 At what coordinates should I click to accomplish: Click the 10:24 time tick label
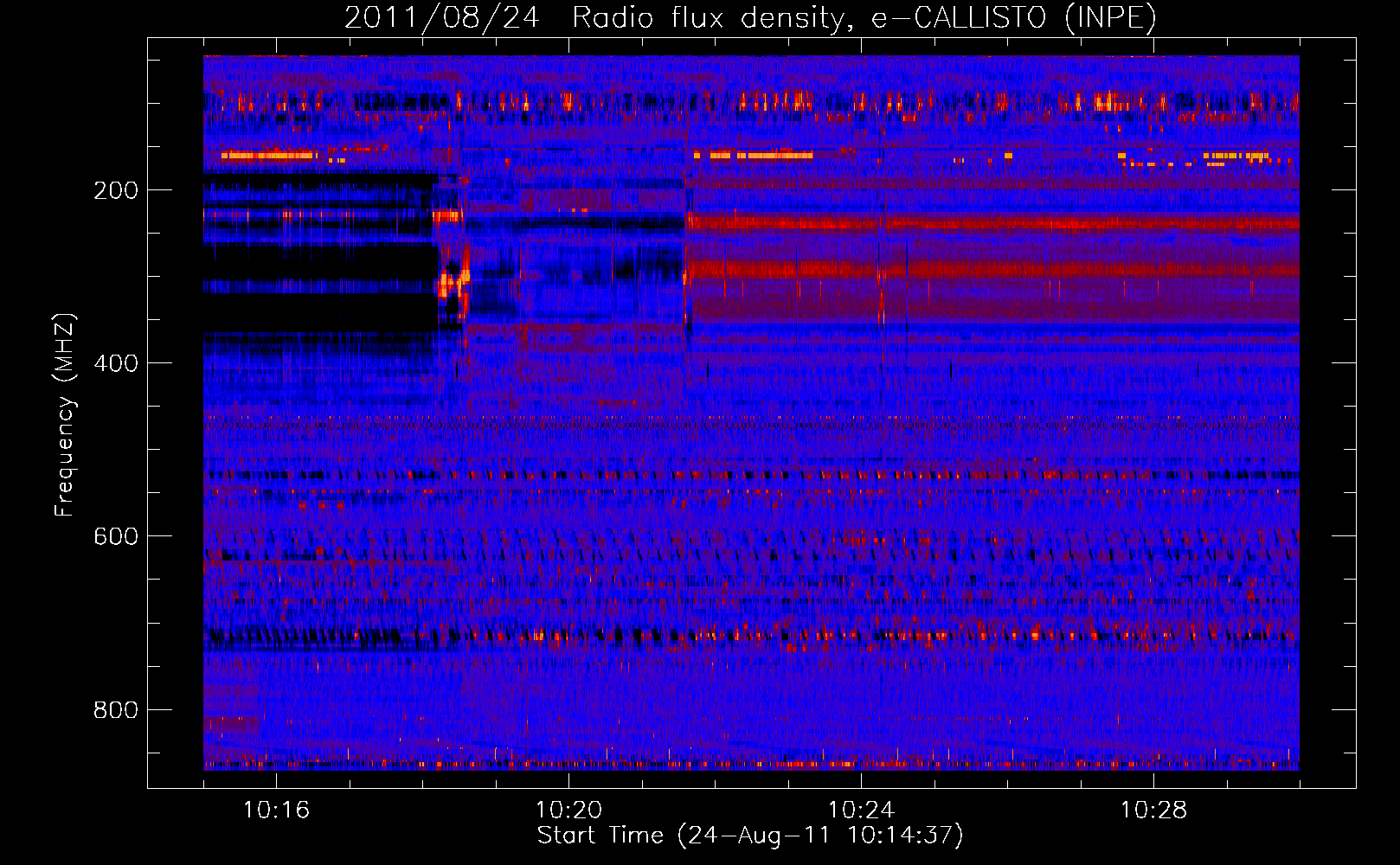[x=861, y=811]
